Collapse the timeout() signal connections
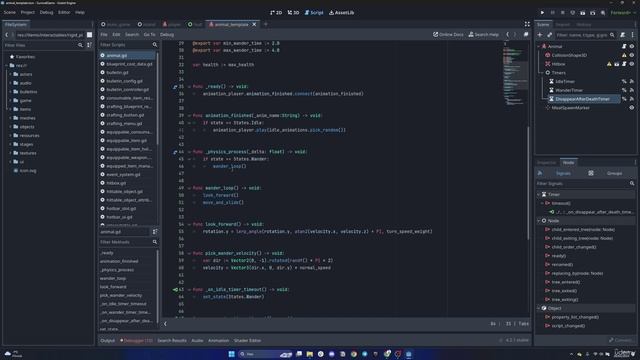 tap(542, 203)
